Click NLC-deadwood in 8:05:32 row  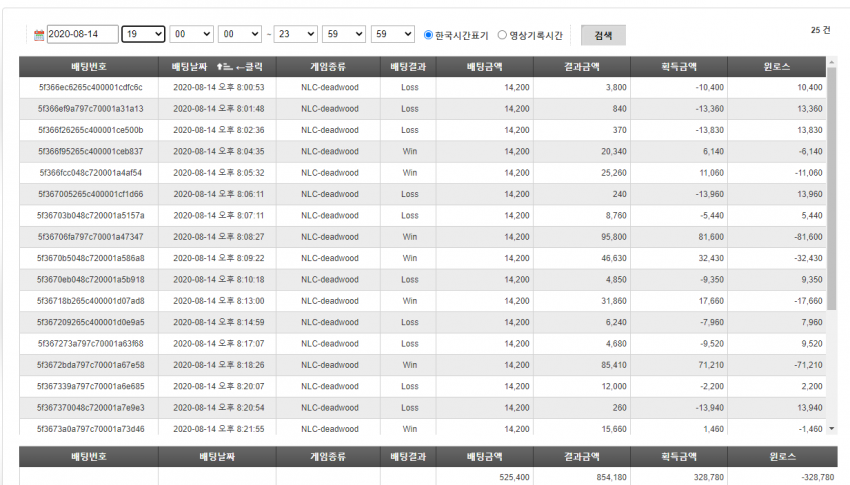click(330, 173)
